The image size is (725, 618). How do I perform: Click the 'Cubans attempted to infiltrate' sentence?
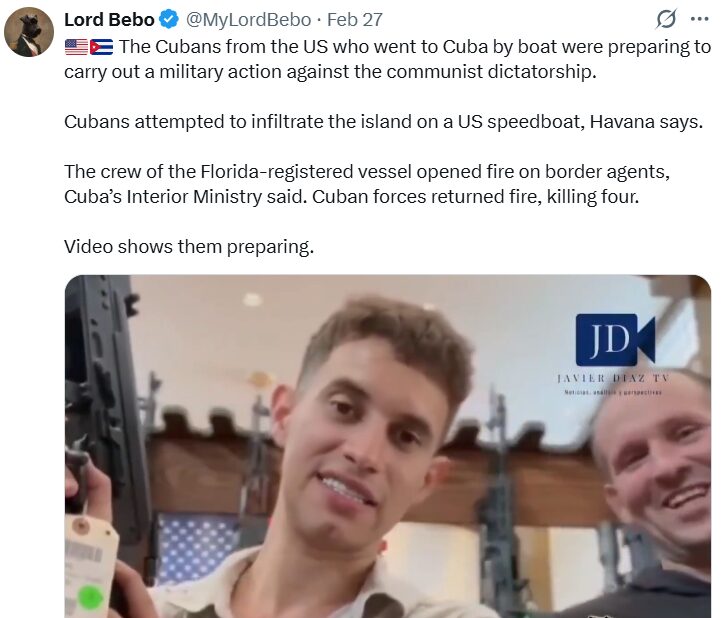(383, 122)
